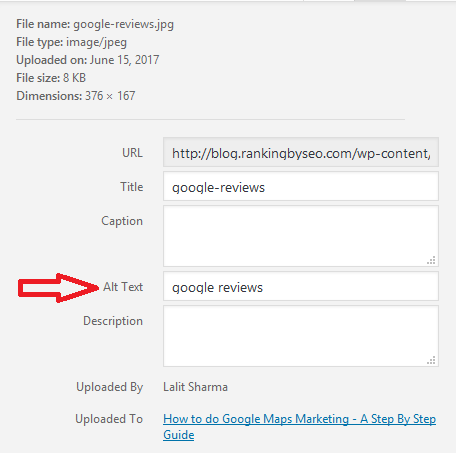Grab the Description box resize handle
Image resolution: width=456 pixels, height=453 pixels.
[x=431, y=360]
